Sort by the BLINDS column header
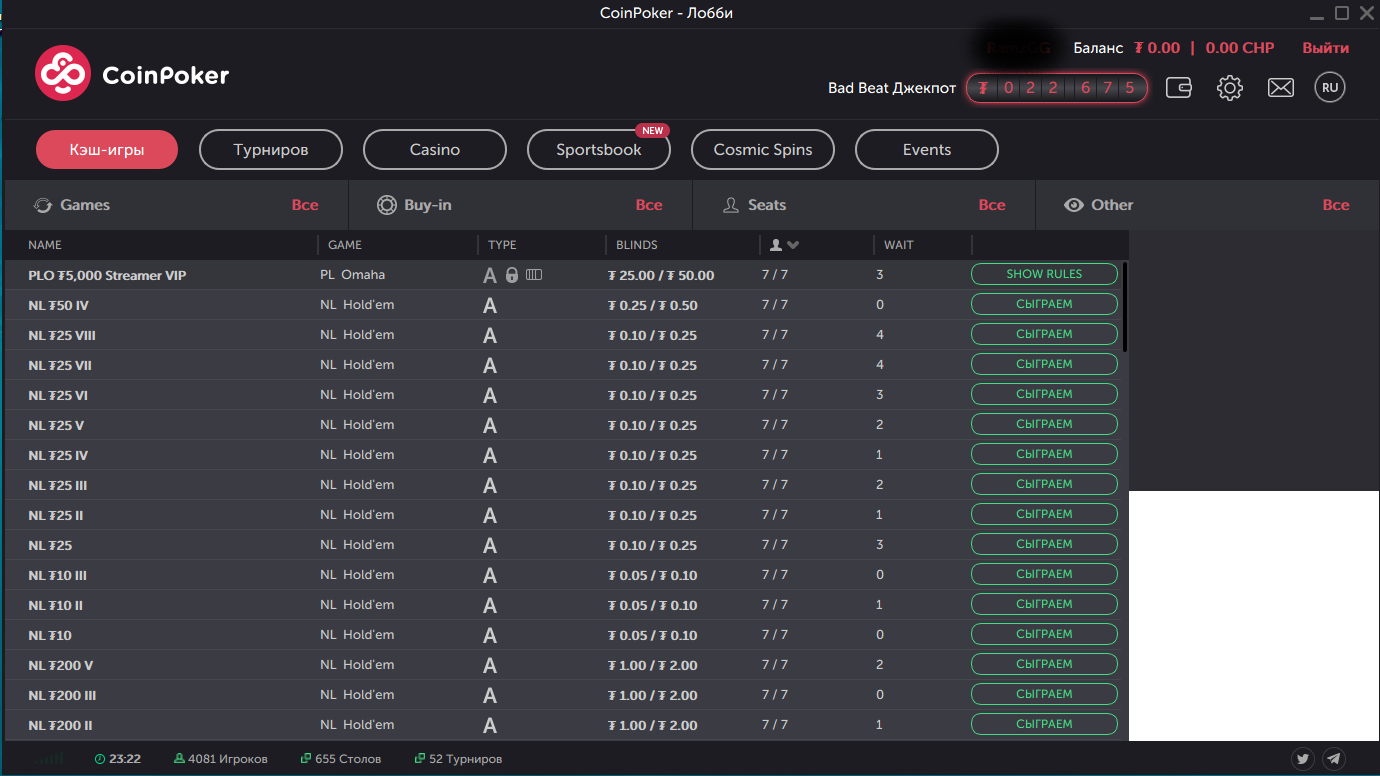The image size is (1380, 776). pos(637,245)
